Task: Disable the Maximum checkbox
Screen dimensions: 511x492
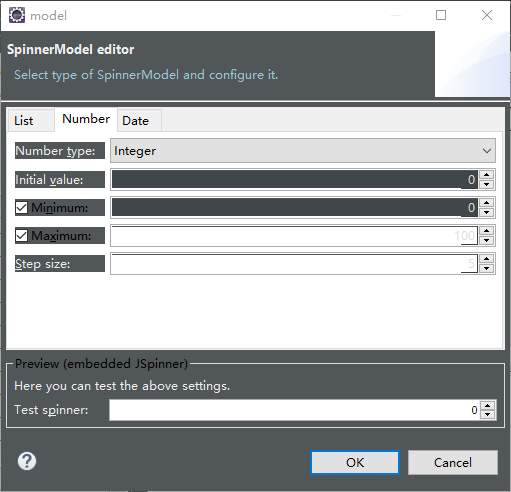Action: click(x=22, y=236)
